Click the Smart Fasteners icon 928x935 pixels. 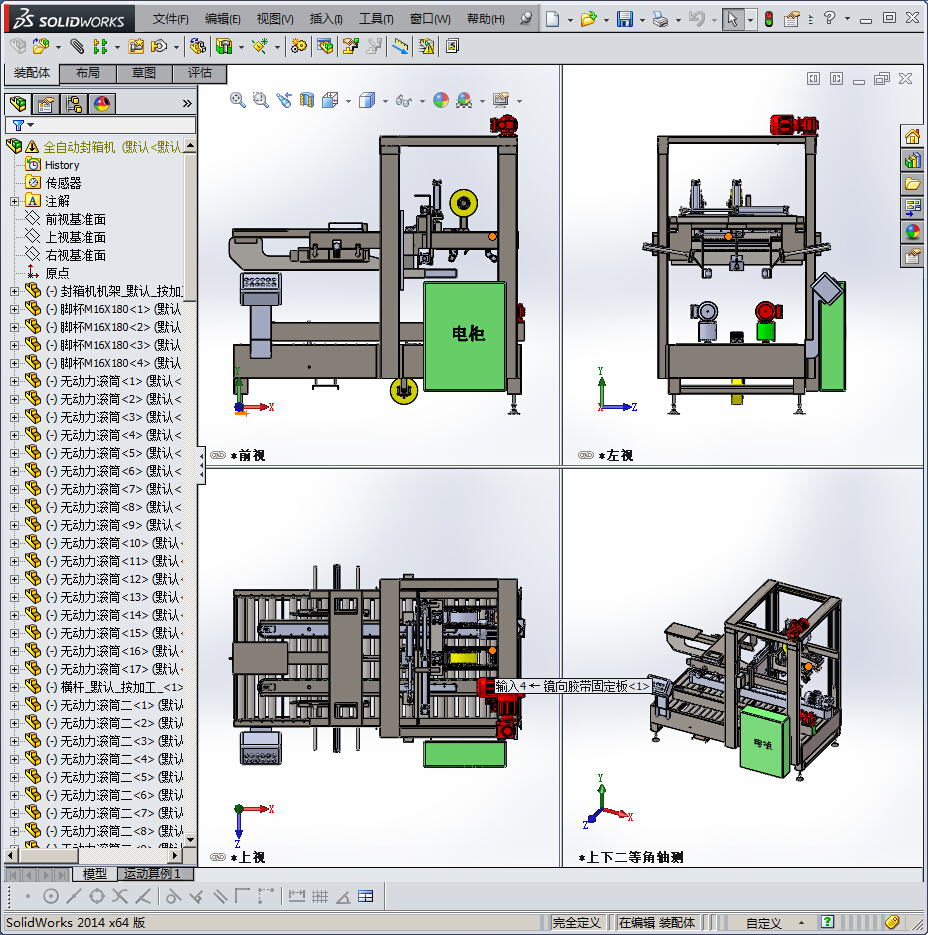pos(137,46)
